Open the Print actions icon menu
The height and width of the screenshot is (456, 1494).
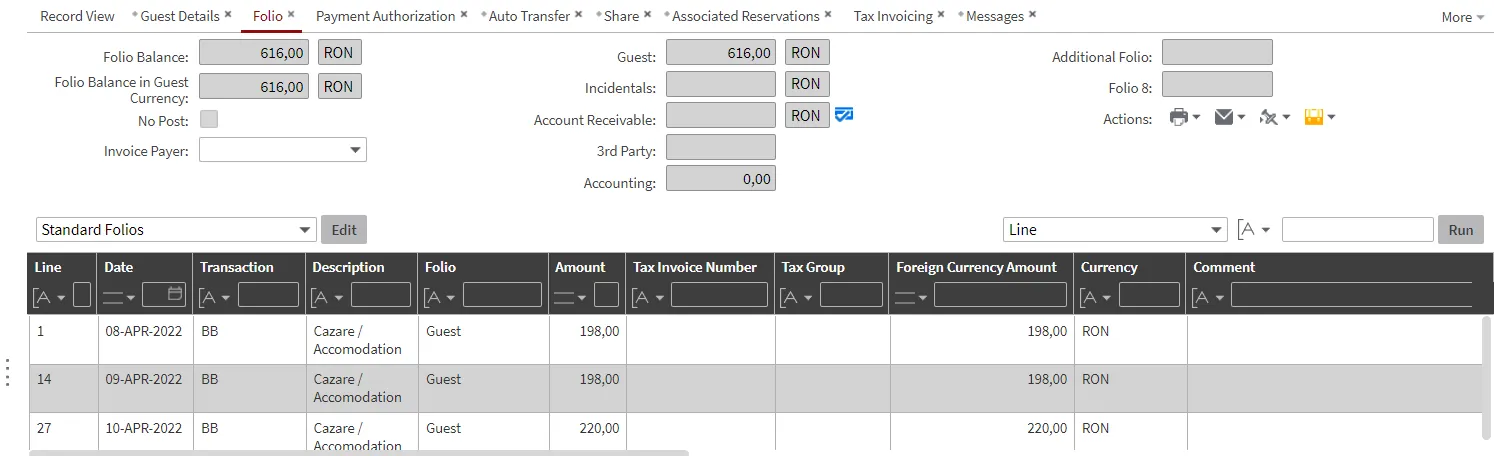1184,118
